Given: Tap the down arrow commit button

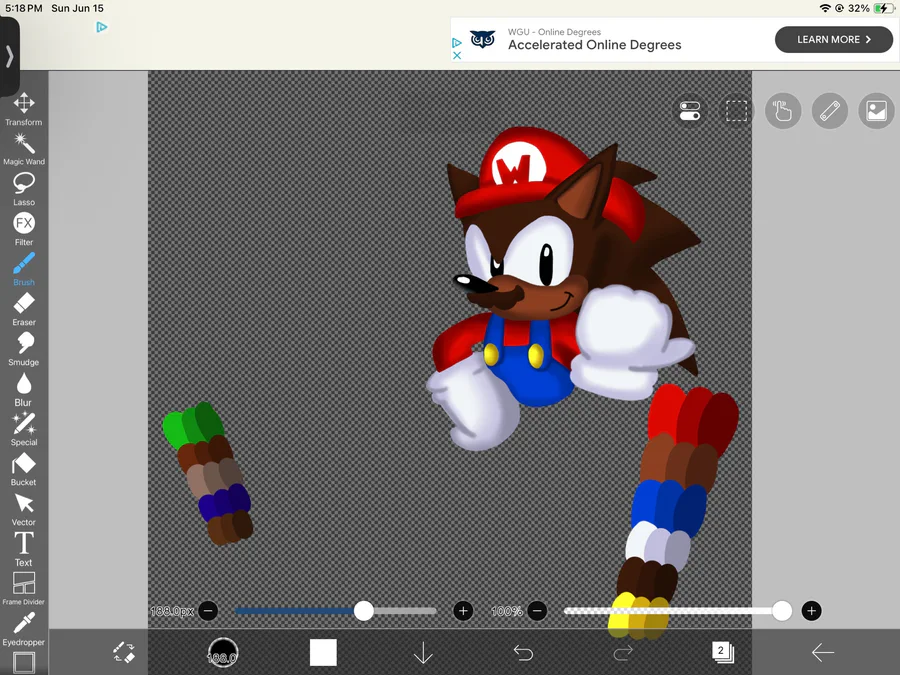Looking at the screenshot, I should (x=423, y=653).
